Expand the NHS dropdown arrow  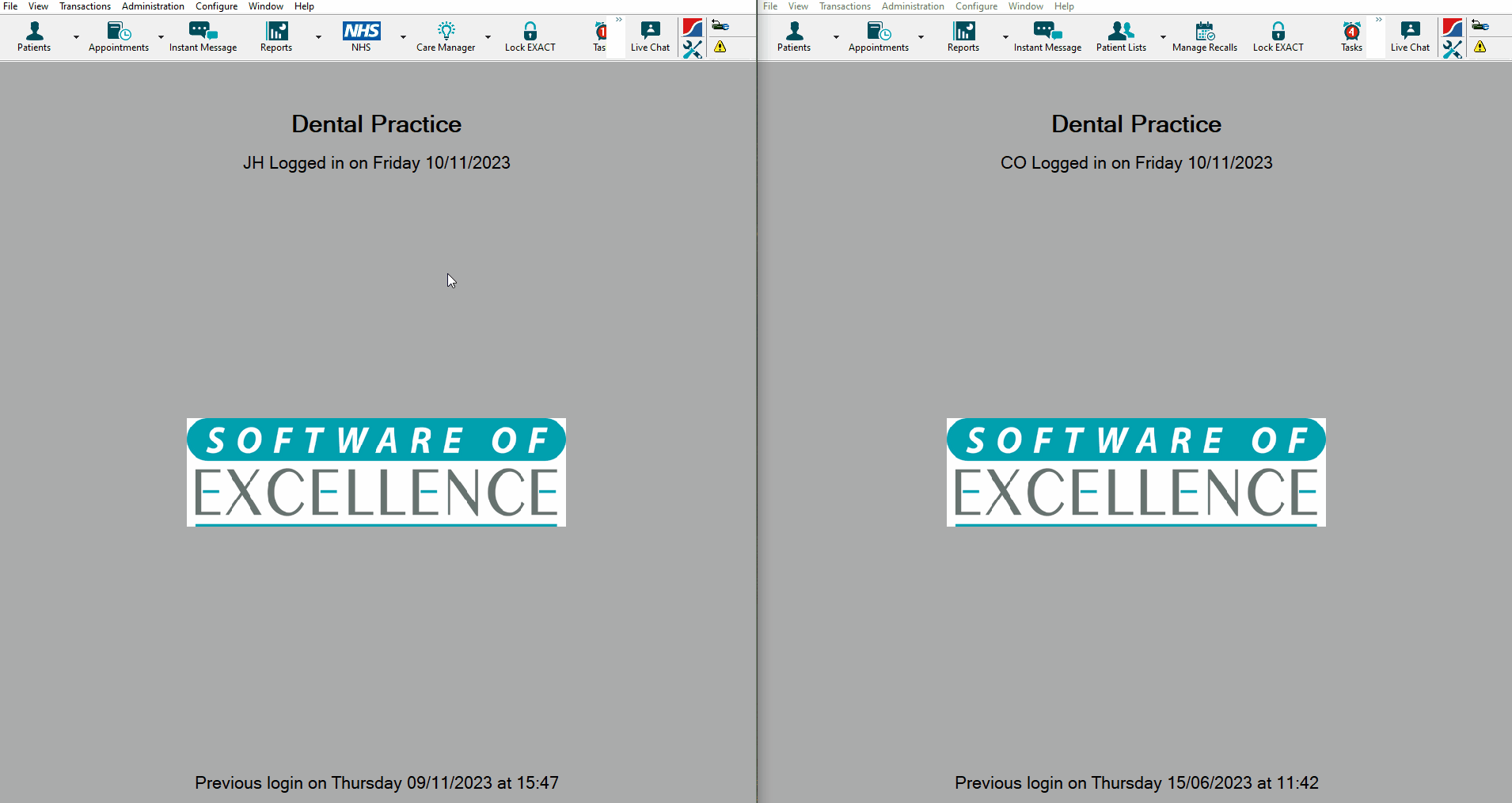click(x=403, y=37)
